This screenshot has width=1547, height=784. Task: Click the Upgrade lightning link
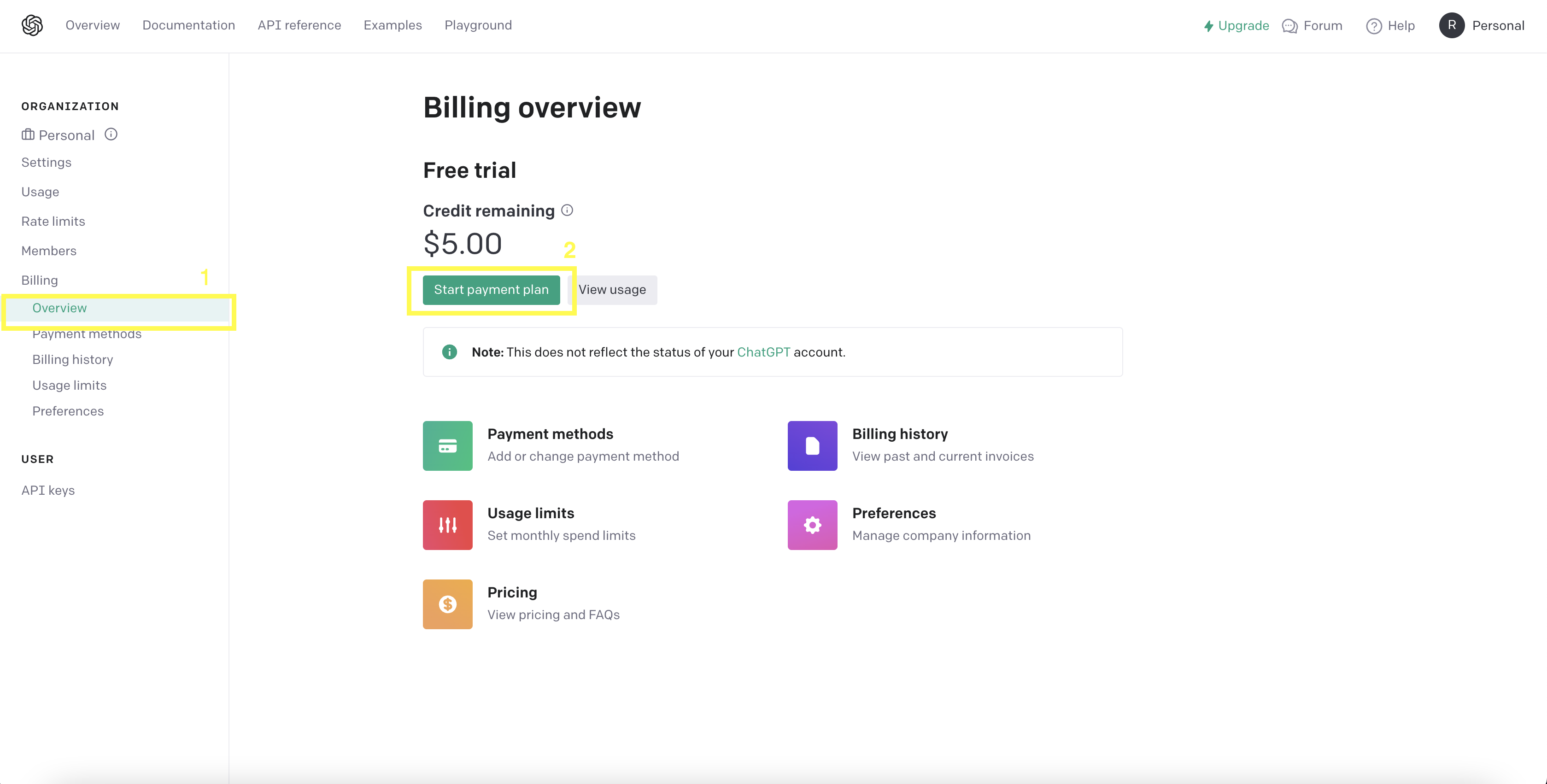point(1236,26)
